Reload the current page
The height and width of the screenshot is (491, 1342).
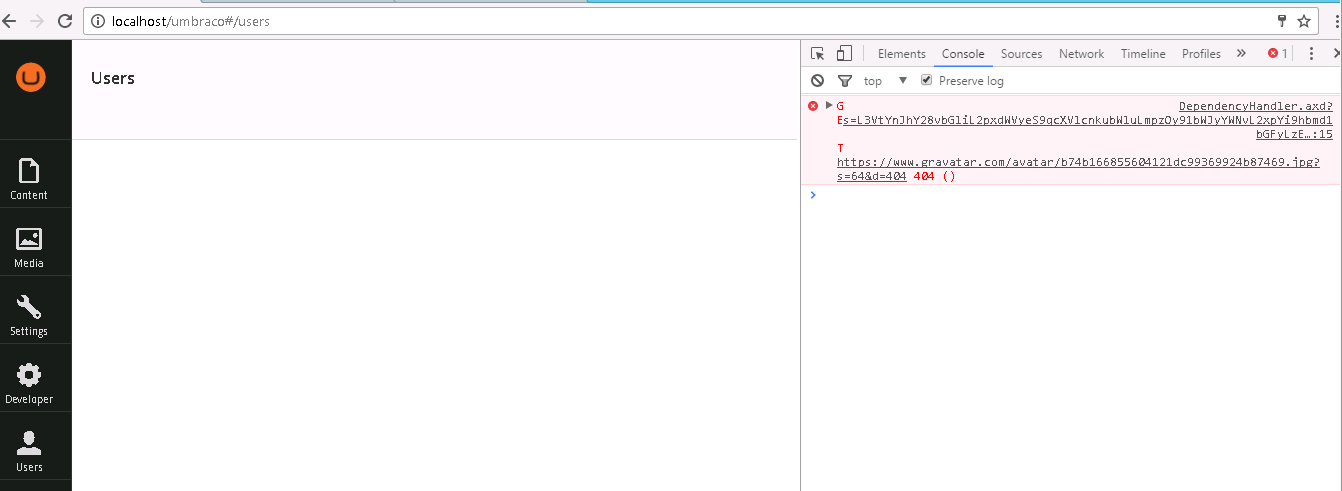[x=65, y=21]
